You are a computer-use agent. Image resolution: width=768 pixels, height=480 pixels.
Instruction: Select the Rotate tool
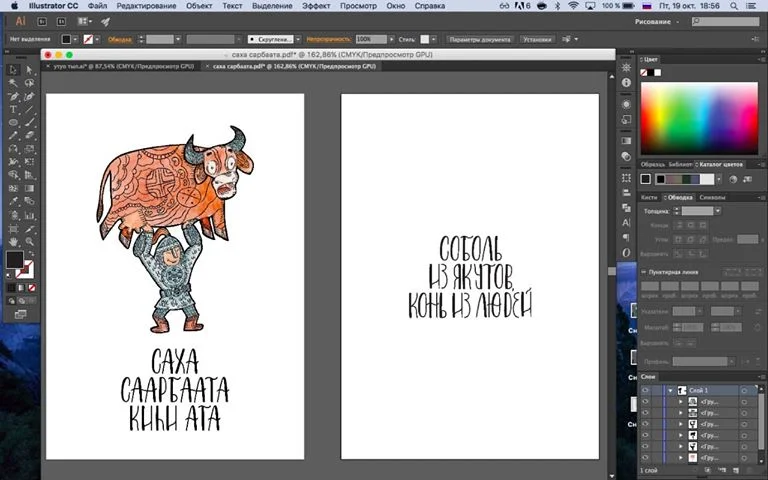(13, 149)
